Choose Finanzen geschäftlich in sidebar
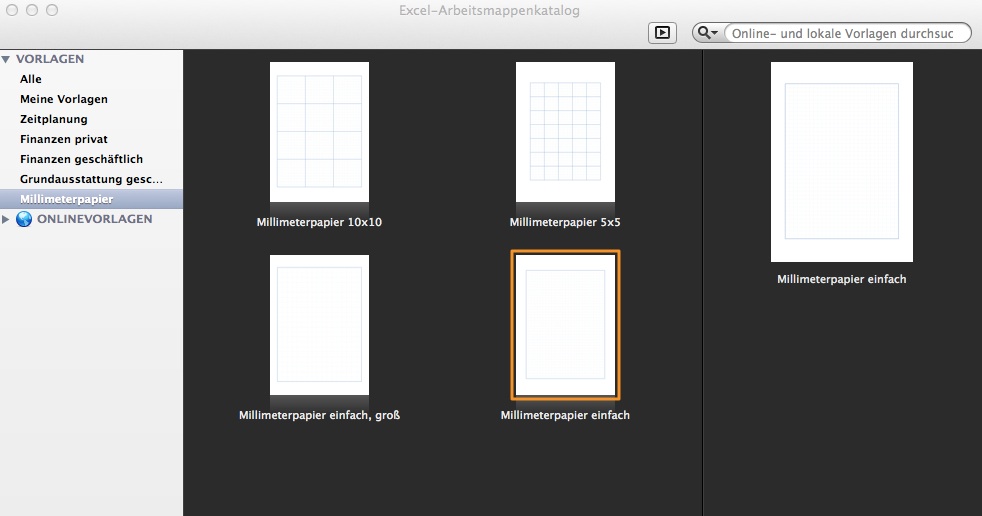The image size is (982, 516). pyautogui.click(x=82, y=159)
